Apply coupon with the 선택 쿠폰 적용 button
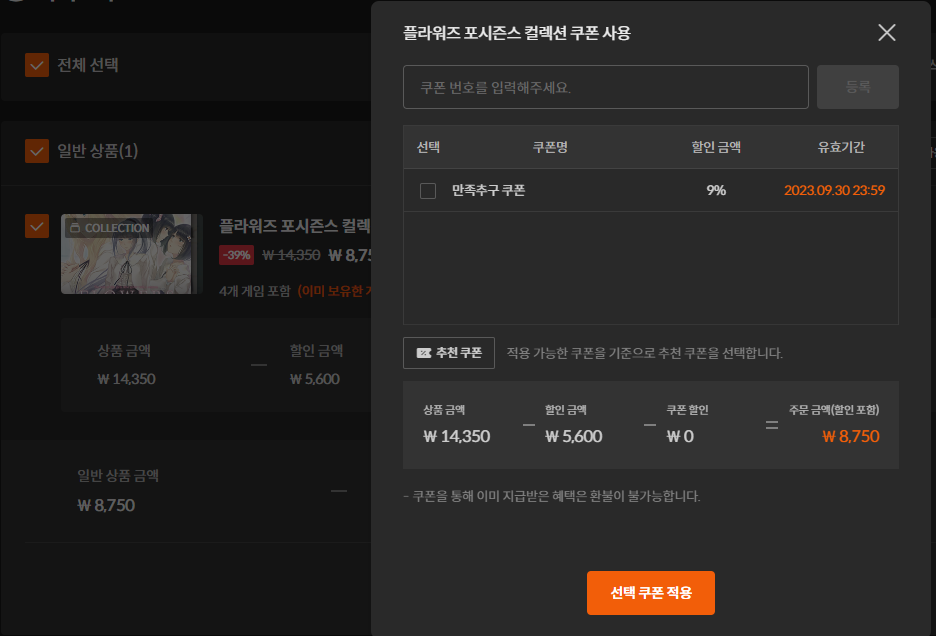Screen dimensions: 936x636 coord(651,593)
